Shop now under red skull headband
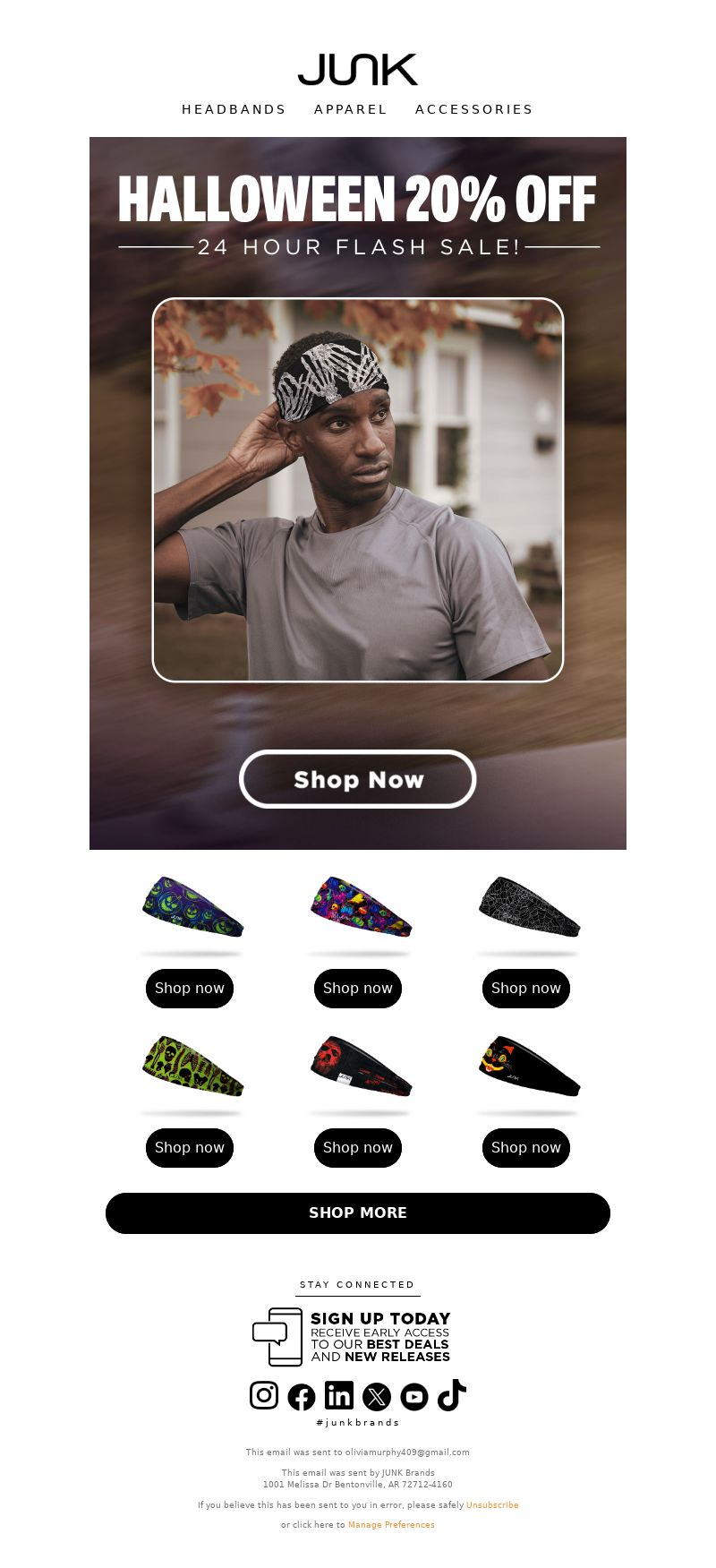The width and height of the screenshot is (716, 1568). 358,1148
